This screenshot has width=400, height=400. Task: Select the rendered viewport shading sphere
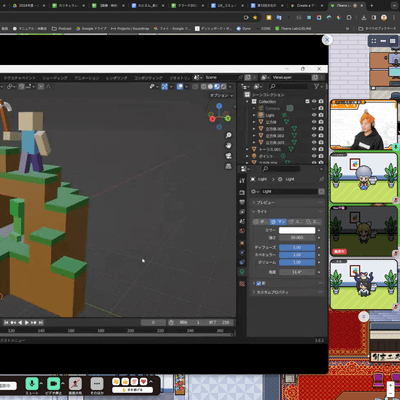(224, 87)
